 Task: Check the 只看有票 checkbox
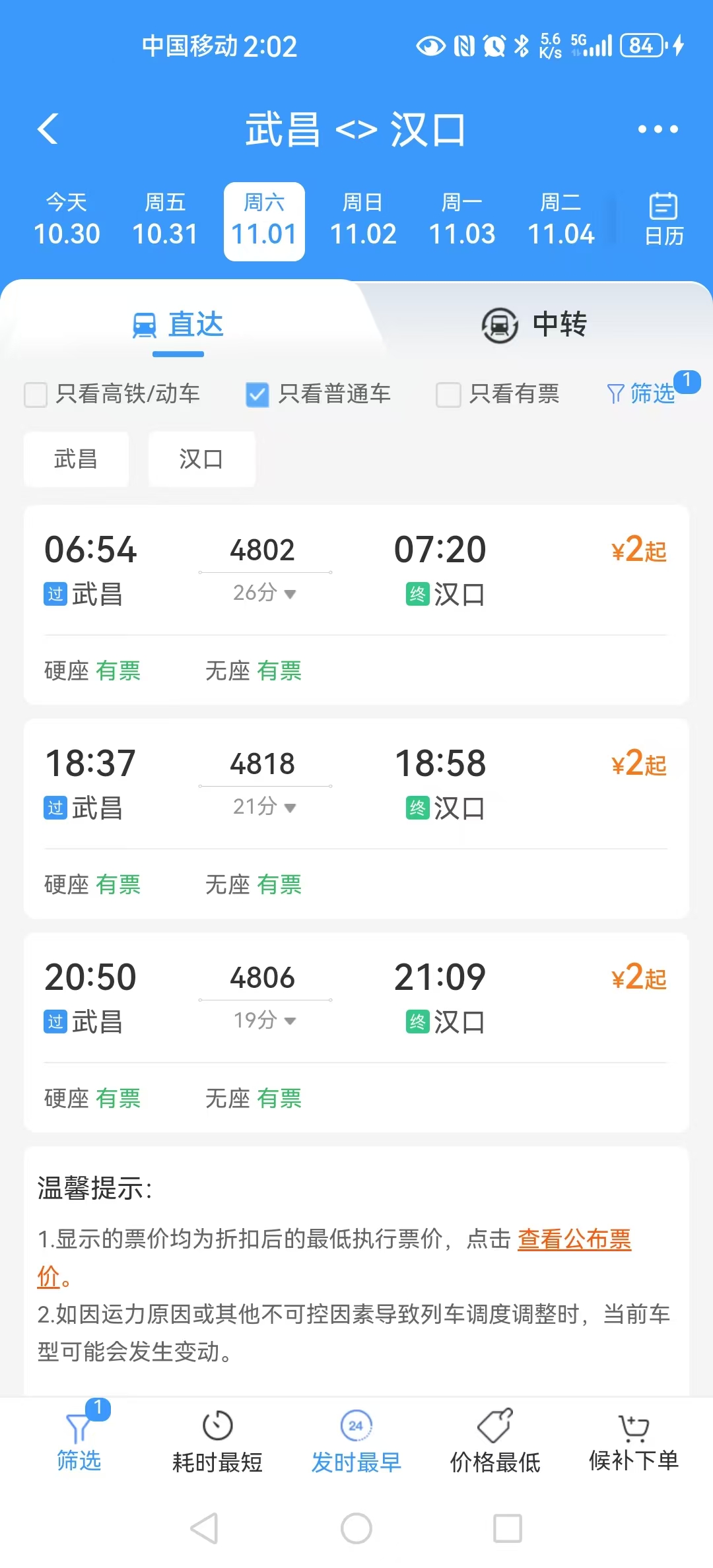coord(448,395)
